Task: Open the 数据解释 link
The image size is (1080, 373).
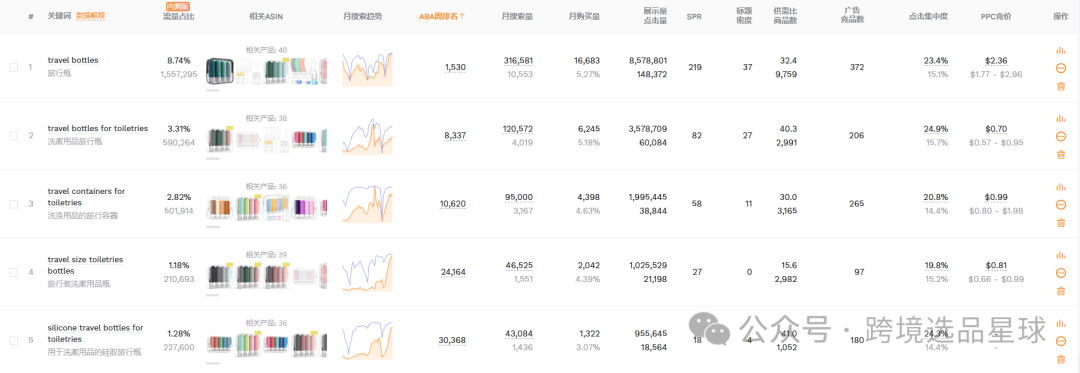Action: pyautogui.click(x=91, y=15)
